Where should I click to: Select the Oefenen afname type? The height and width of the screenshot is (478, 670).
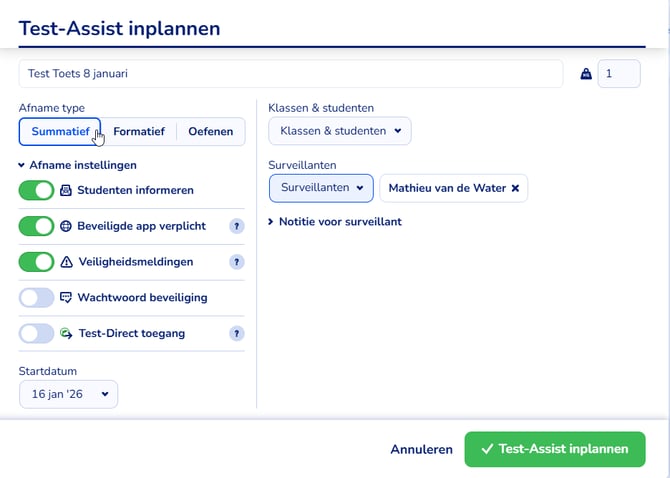(210, 132)
